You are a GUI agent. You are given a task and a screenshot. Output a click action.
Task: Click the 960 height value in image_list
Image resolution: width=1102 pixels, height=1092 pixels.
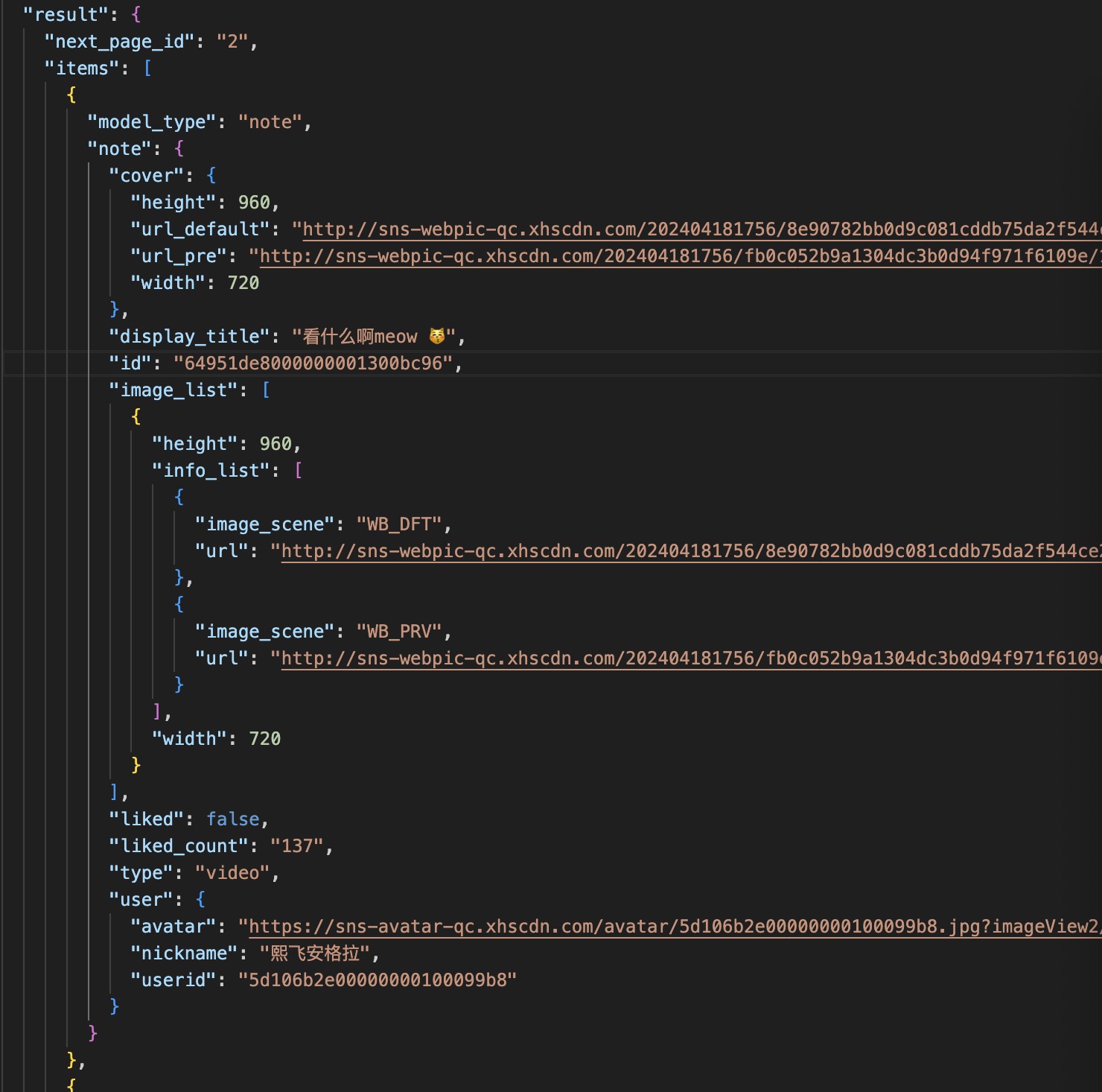[x=275, y=444]
